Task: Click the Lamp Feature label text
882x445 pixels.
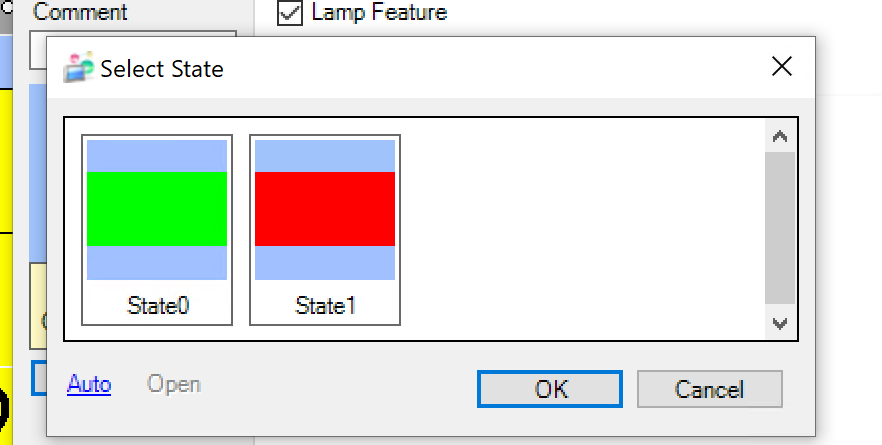Action: 379,13
